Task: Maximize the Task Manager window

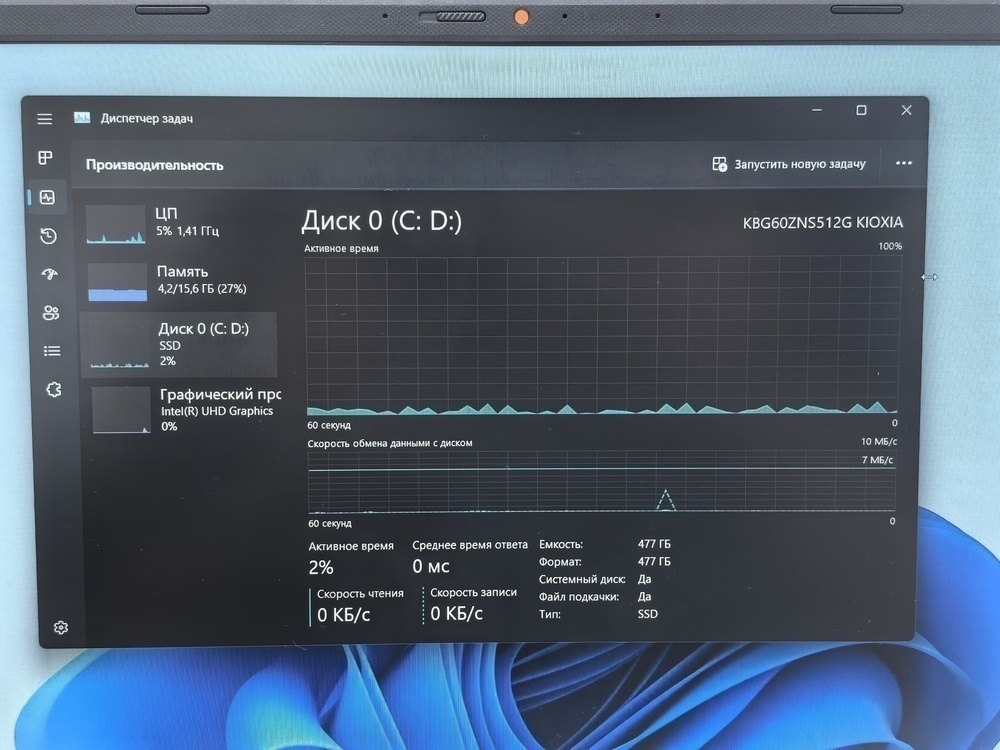Action: (861, 110)
